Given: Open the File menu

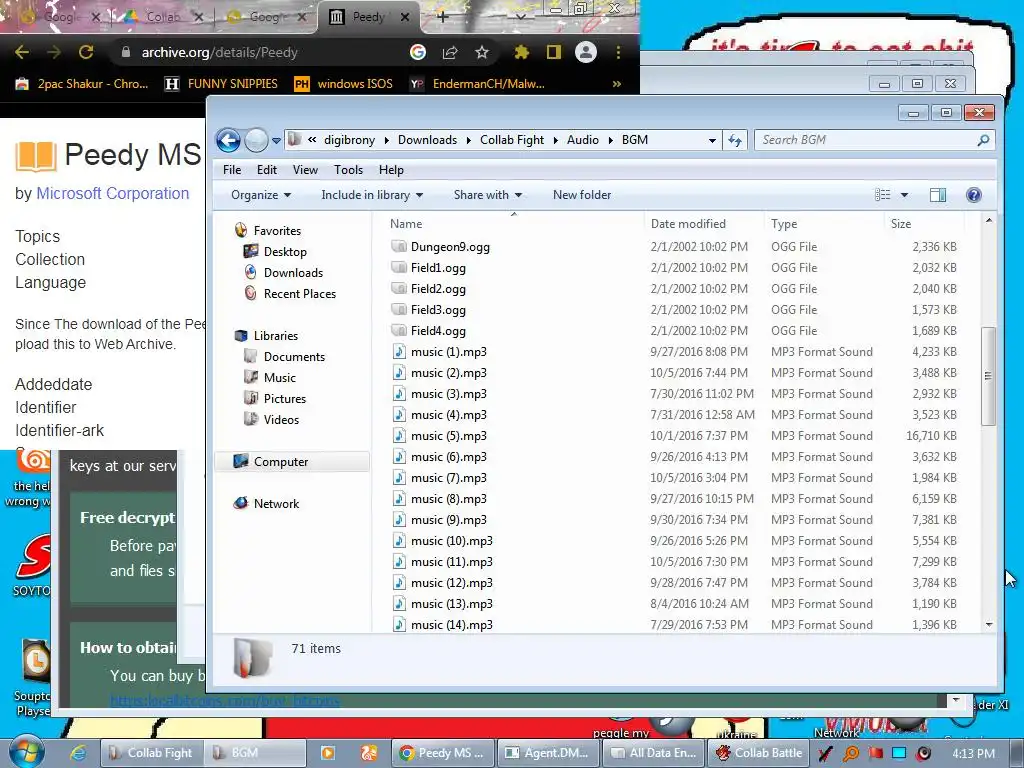Looking at the screenshot, I should (232, 170).
